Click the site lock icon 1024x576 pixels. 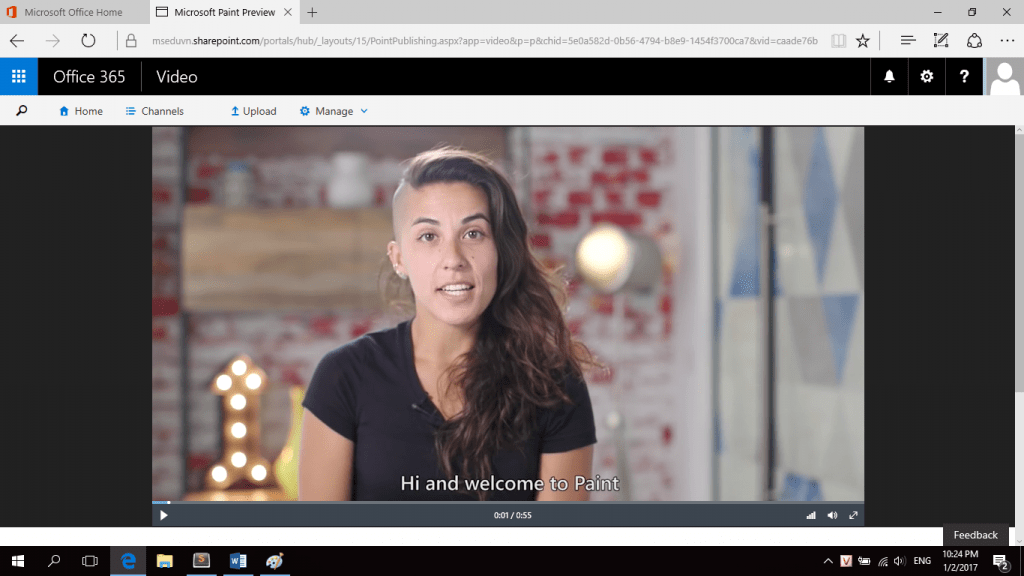[x=131, y=40]
